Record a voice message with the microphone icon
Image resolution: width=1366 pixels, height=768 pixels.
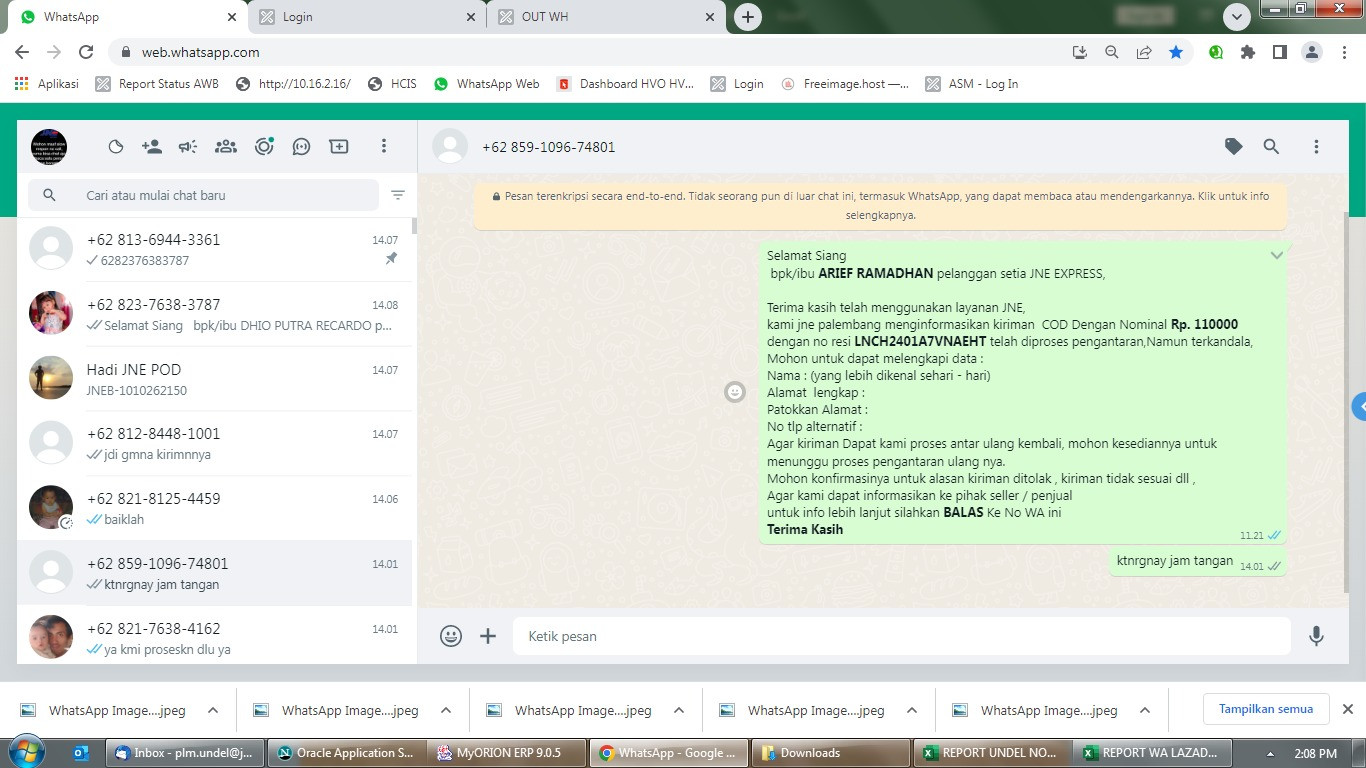(x=1316, y=636)
